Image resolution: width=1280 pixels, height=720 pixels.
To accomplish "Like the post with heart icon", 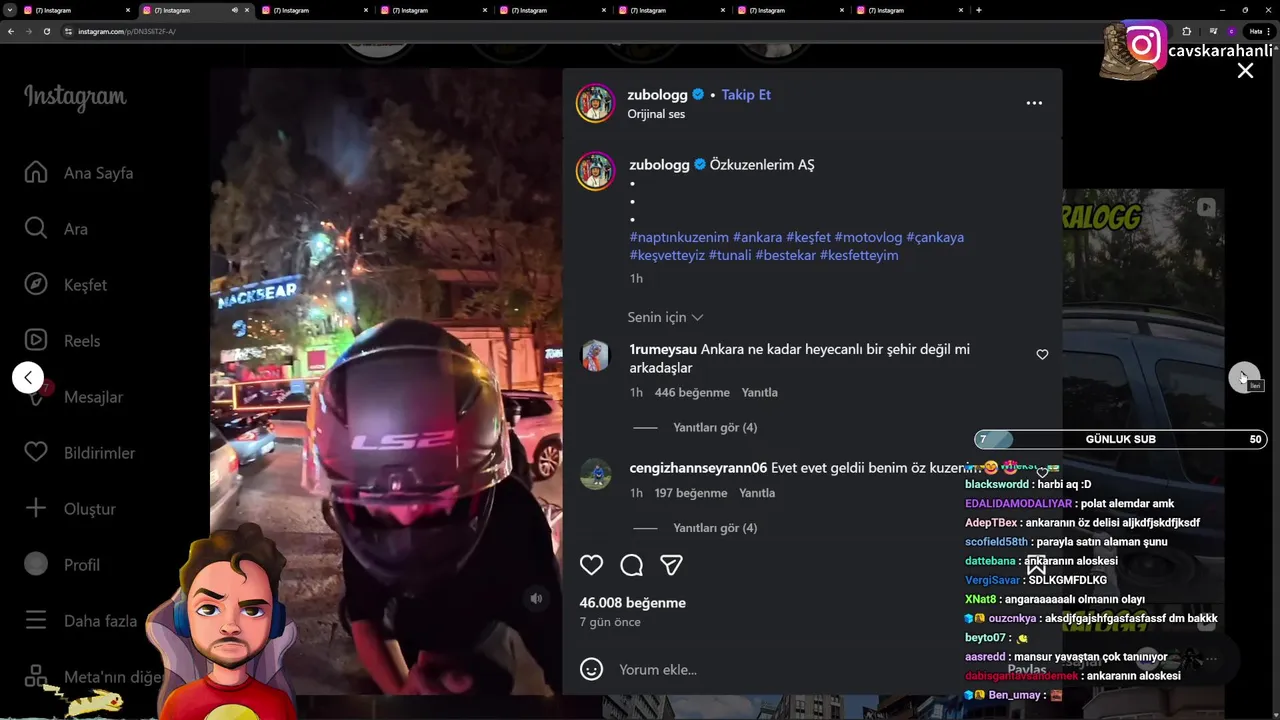I will click(591, 565).
